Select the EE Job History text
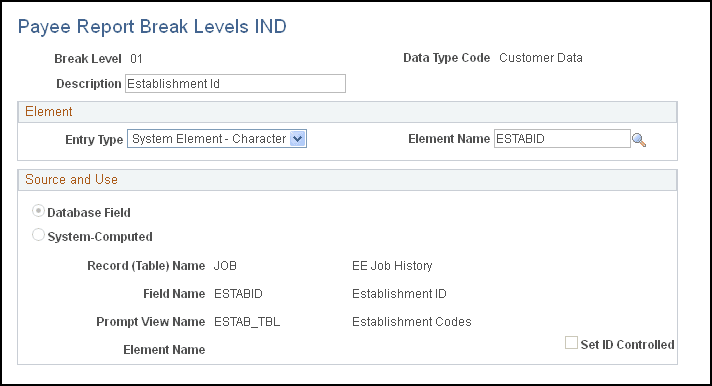Viewport: 712px width, 386px height. (392, 266)
